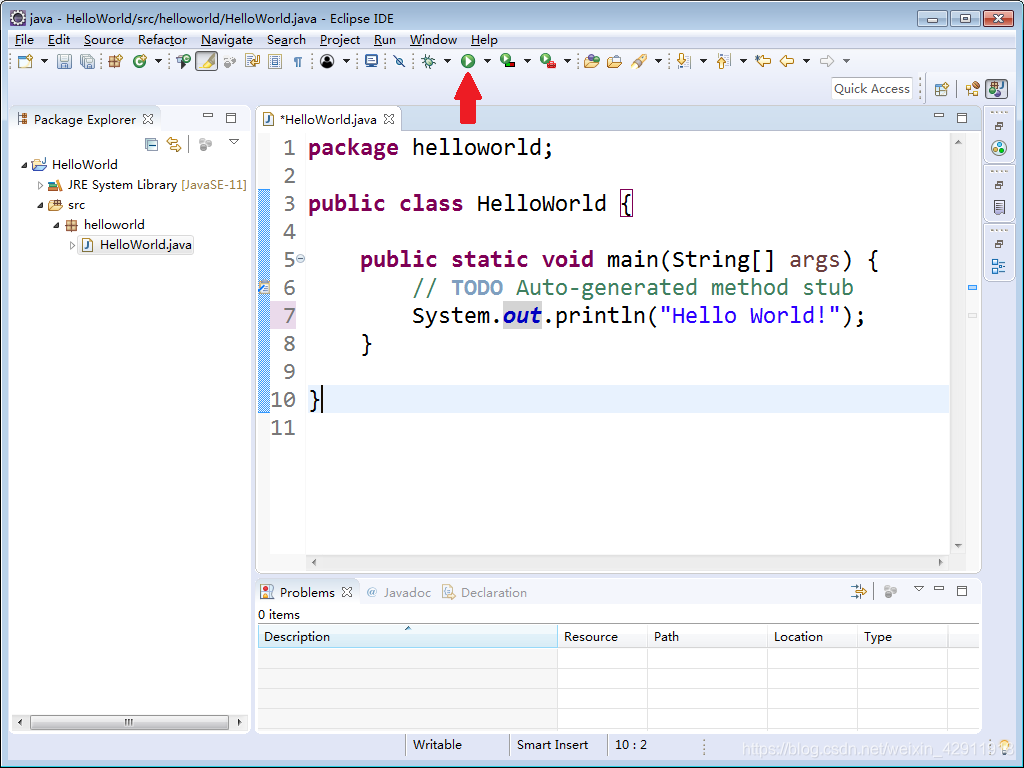
Task: Create a new Java package via toolbar icon
Action: tap(116, 61)
